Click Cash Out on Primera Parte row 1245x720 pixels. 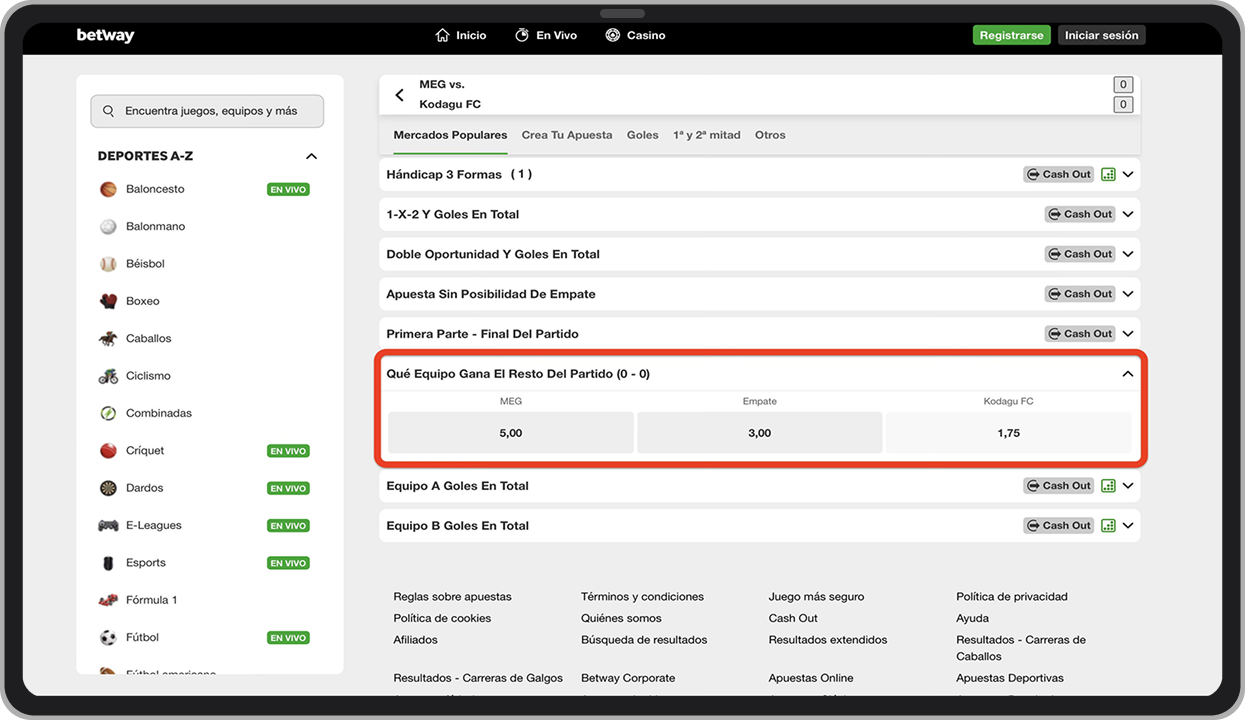pos(1080,334)
